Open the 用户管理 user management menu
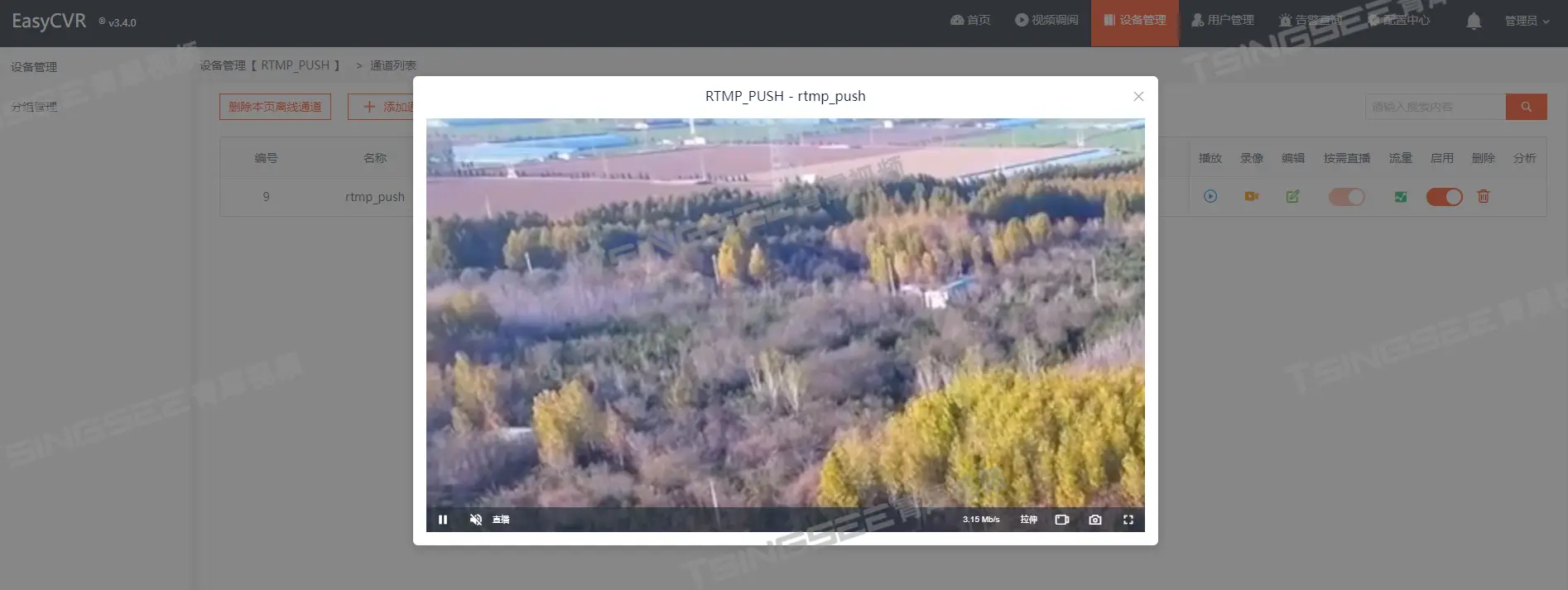The width and height of the screenshot is (1568, 590). point(1223,20)
